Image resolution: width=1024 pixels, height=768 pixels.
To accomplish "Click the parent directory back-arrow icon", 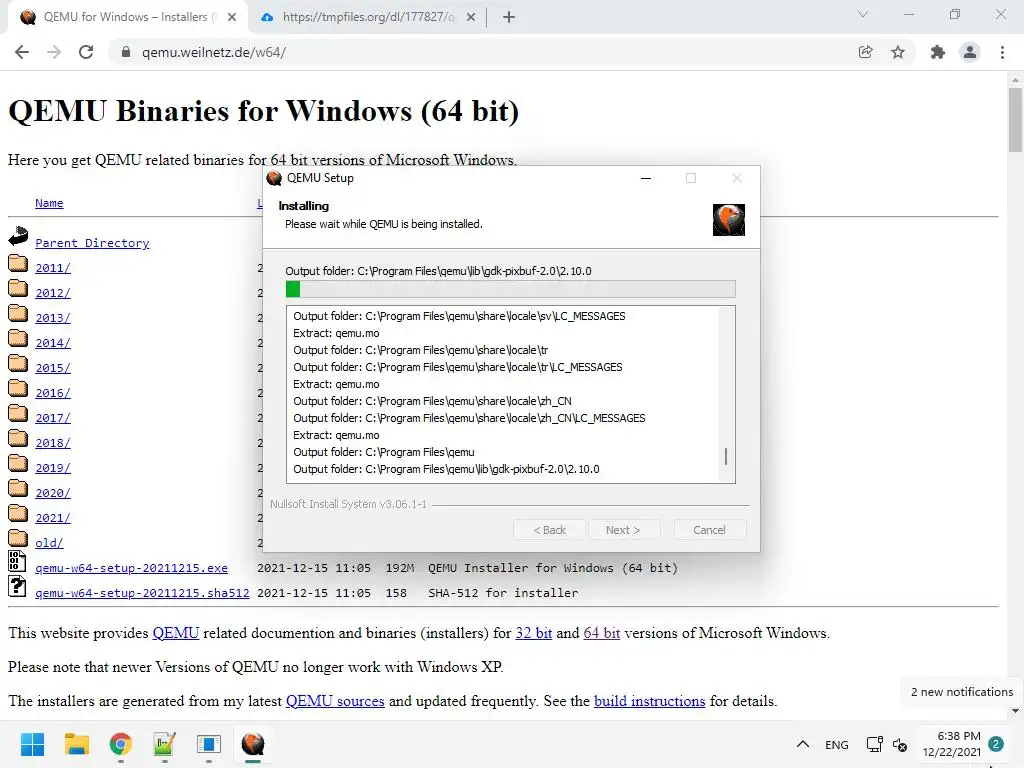I will coord(18,236).
